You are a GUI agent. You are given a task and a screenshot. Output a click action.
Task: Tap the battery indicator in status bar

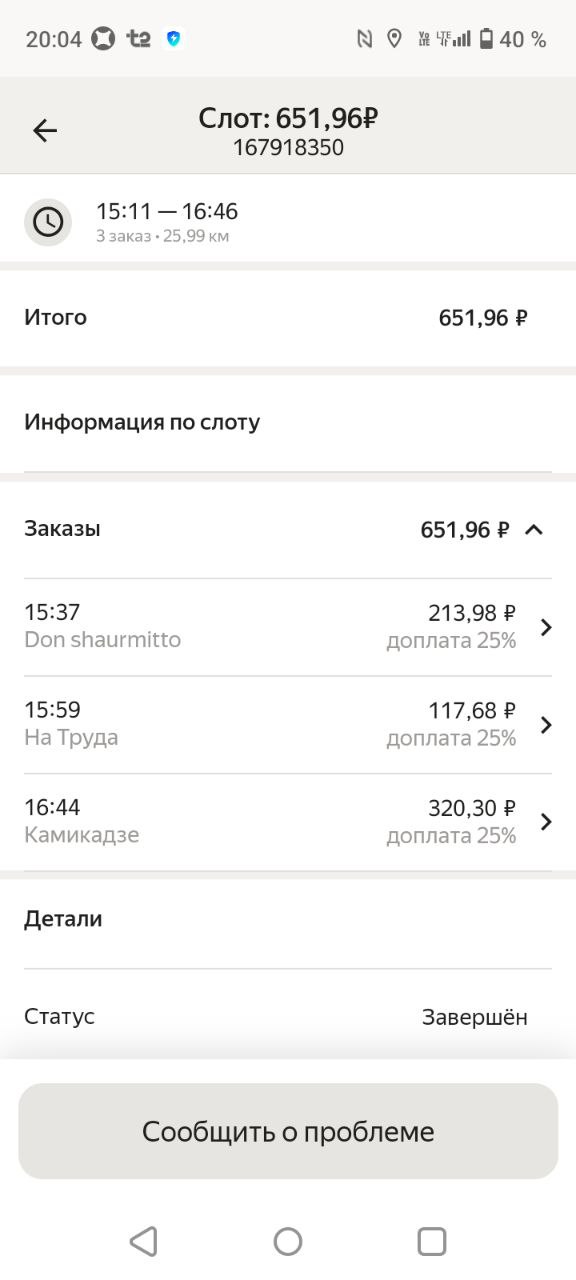click(x=486, y=39)
